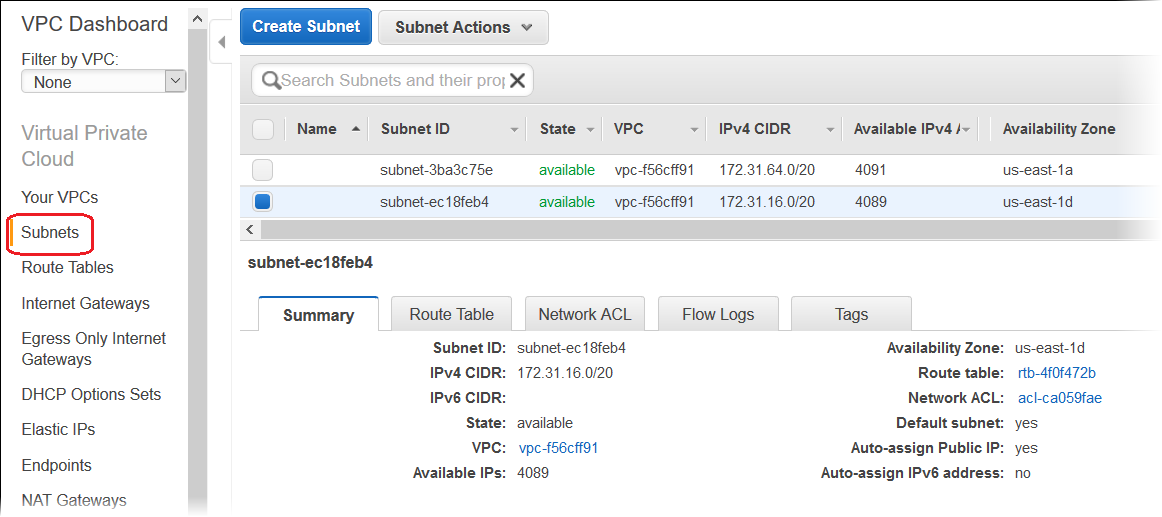Uncheck the box for subnet-ec18feb4
Screen dimensions: 1162x517
[x=262, y=202]
